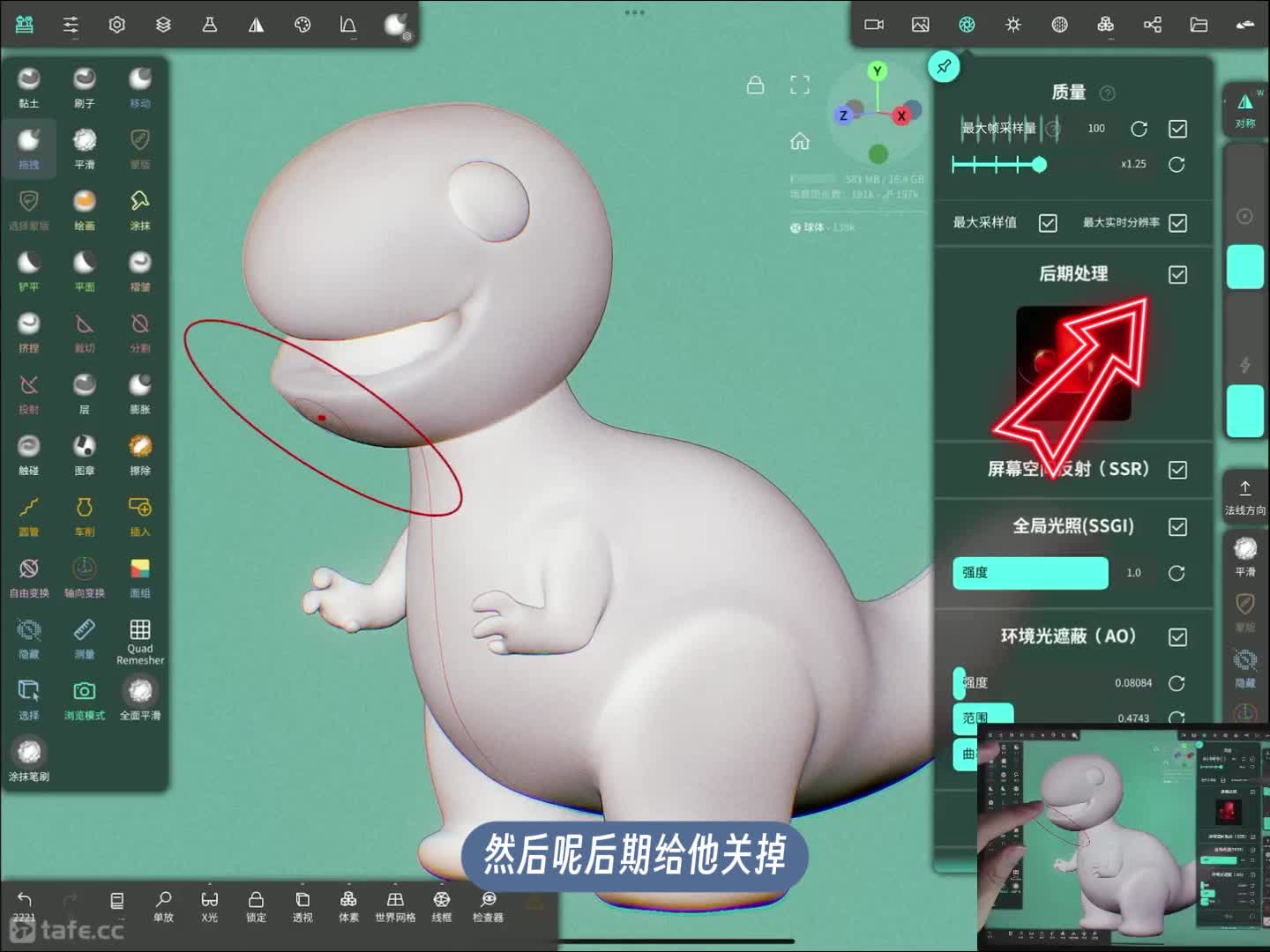Toggle 对称 (Symmetry) in right sidebar
The width and height of the screenshot is (1270, 952).
(x=1244, y=108)
